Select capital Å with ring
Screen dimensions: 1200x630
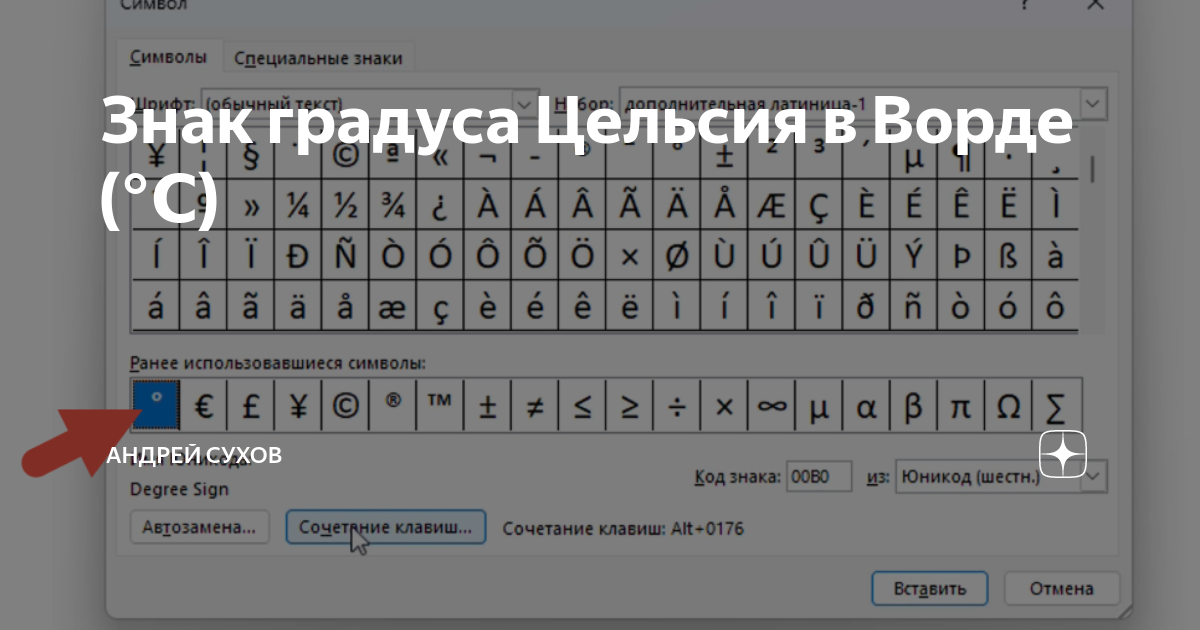tap(724, 205)
